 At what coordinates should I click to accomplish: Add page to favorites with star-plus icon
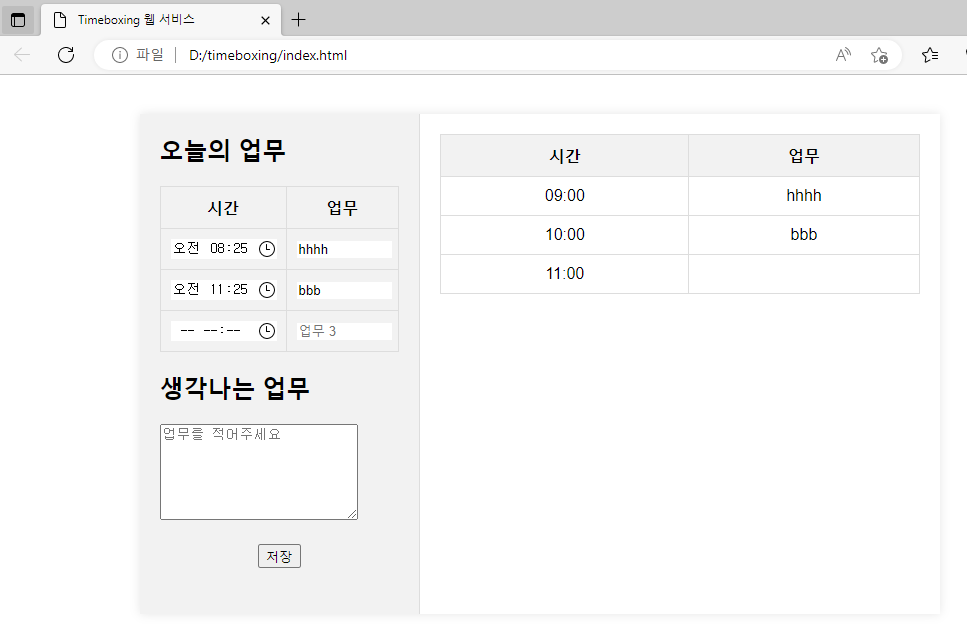tap(879, 55)
